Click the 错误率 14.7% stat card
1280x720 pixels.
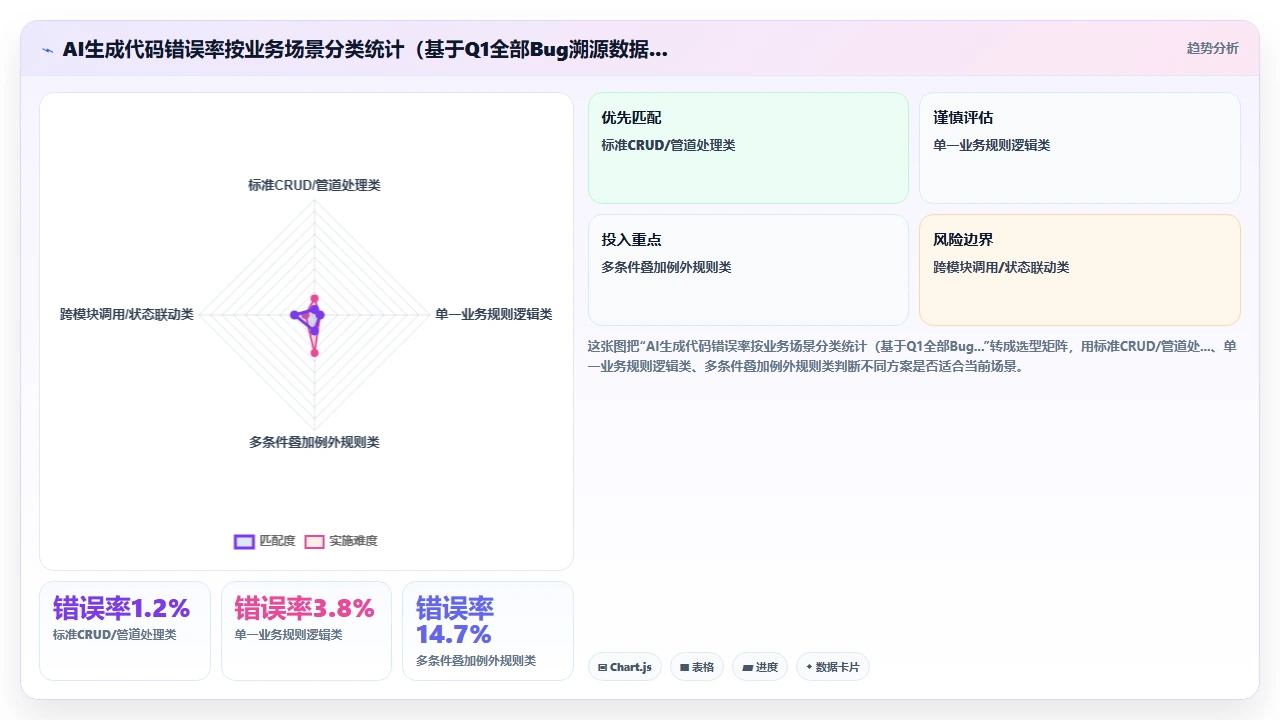click(488, 631)
